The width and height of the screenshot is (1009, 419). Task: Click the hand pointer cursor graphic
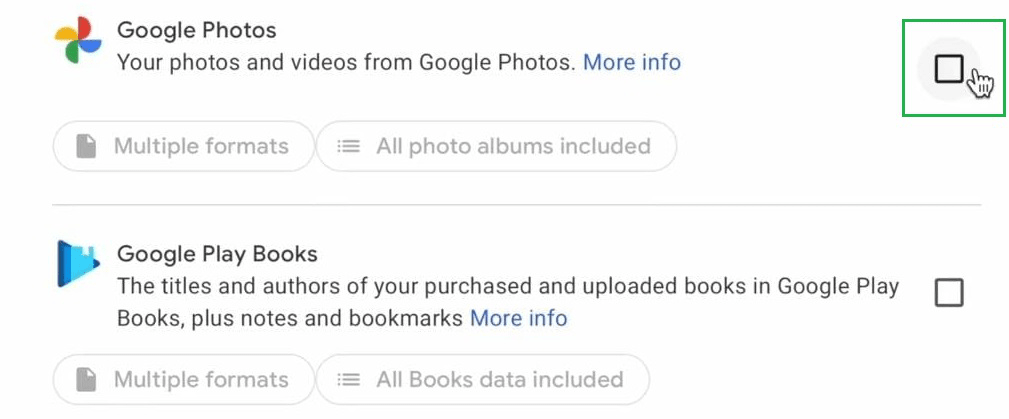click(x=980, y=86)
